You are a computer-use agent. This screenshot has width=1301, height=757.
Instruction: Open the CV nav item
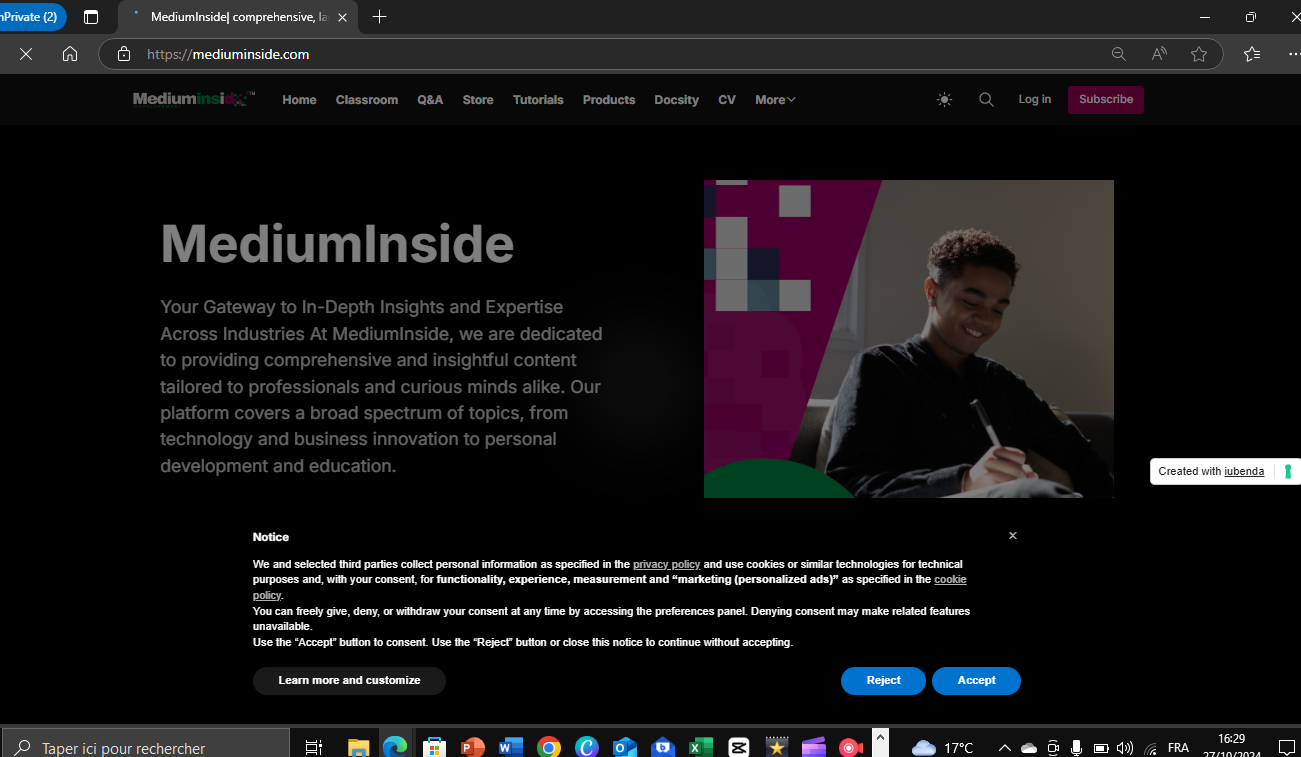click(727, 100)
